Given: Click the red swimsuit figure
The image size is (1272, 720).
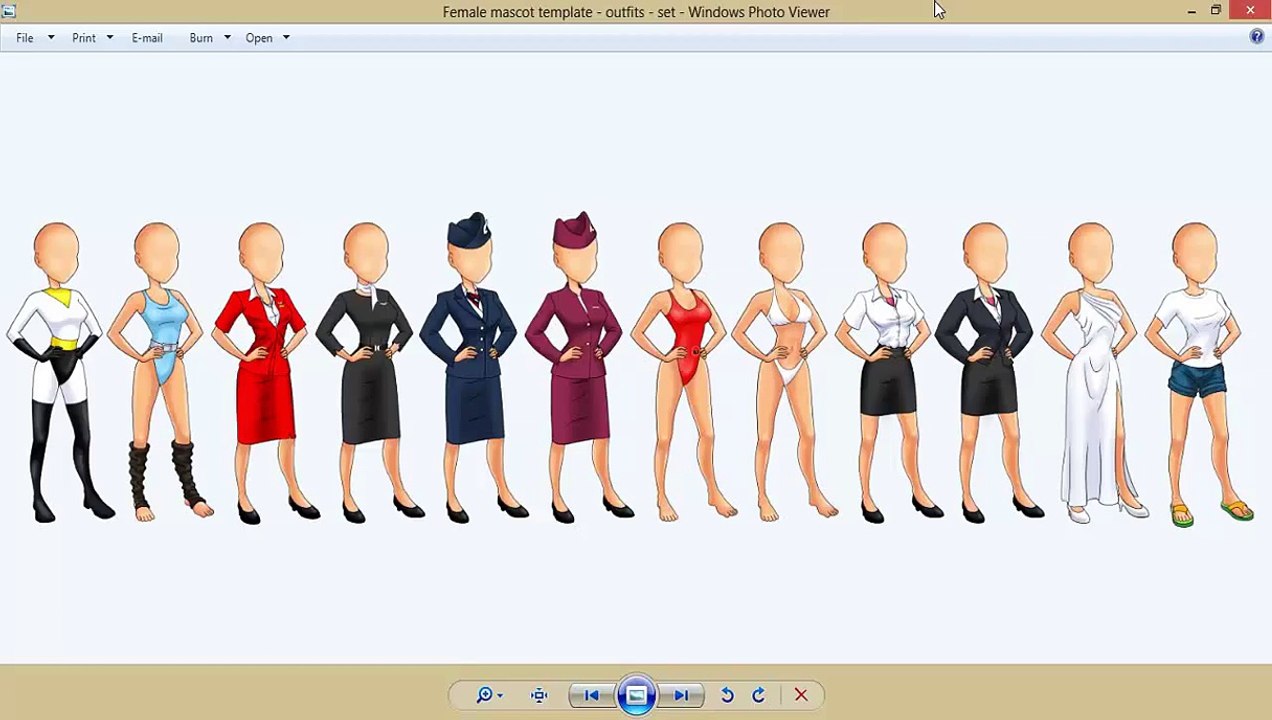Looking at the screenshot, I should click(684, 372).
